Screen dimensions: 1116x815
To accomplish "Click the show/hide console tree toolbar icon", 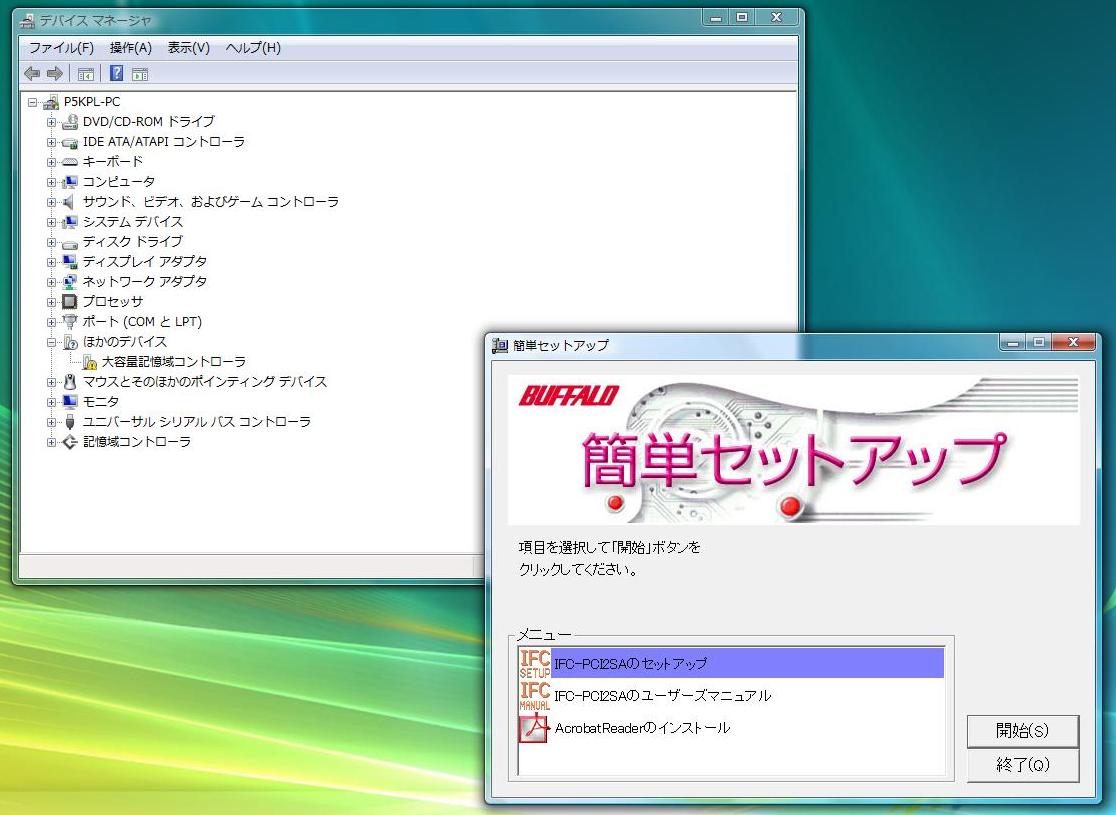I will pos(86,74).
